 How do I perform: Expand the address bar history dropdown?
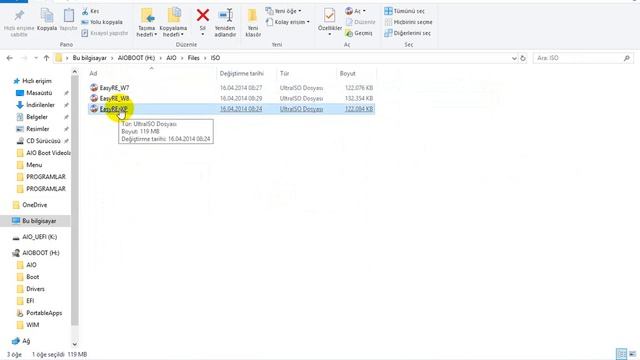[x=514, y=58]
